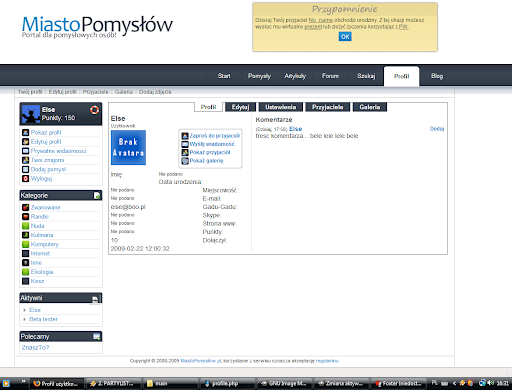The height and width of the screenshot is (390, 512).
Task: Open the Dodaj zdjęcie submenu link
Action: pyautogui.click(x=155, y=92)
